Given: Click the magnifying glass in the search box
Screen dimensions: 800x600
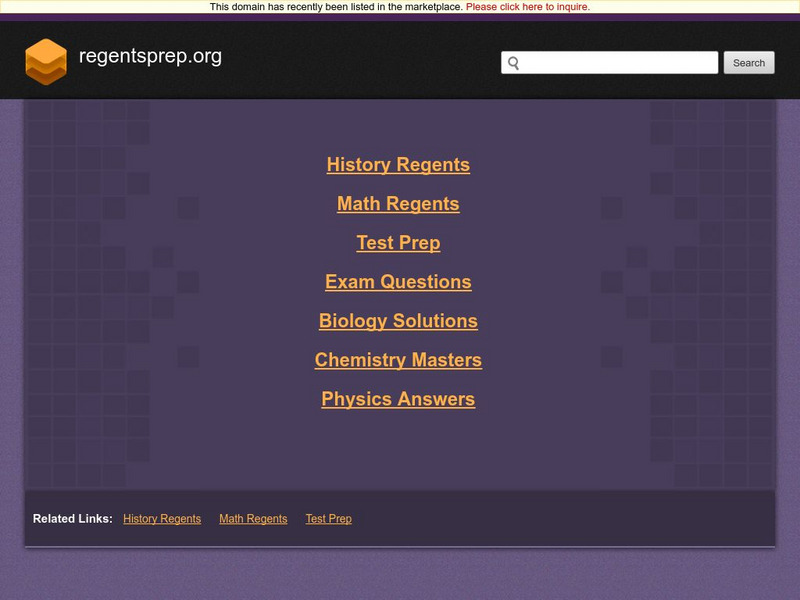Looking at the screenshot, I should coord(514,62).
